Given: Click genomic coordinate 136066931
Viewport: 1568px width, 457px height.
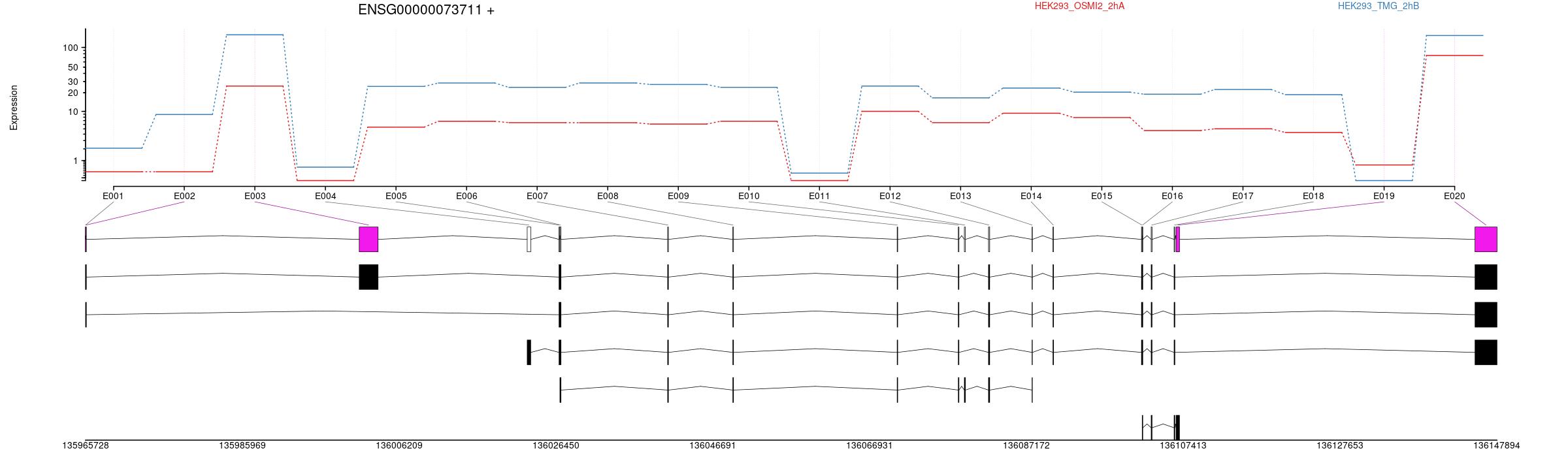Looking at the screenshot, I should 870,446.
